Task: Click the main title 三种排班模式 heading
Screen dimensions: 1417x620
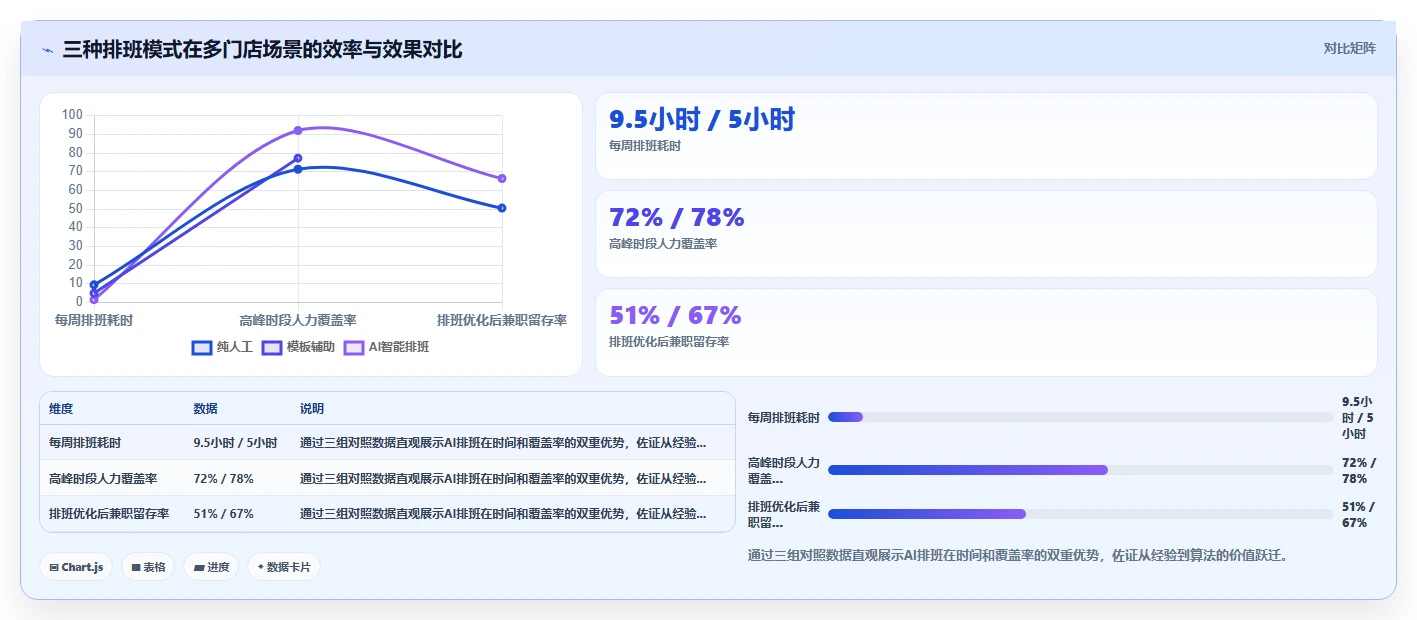Action: click(262, 49)
